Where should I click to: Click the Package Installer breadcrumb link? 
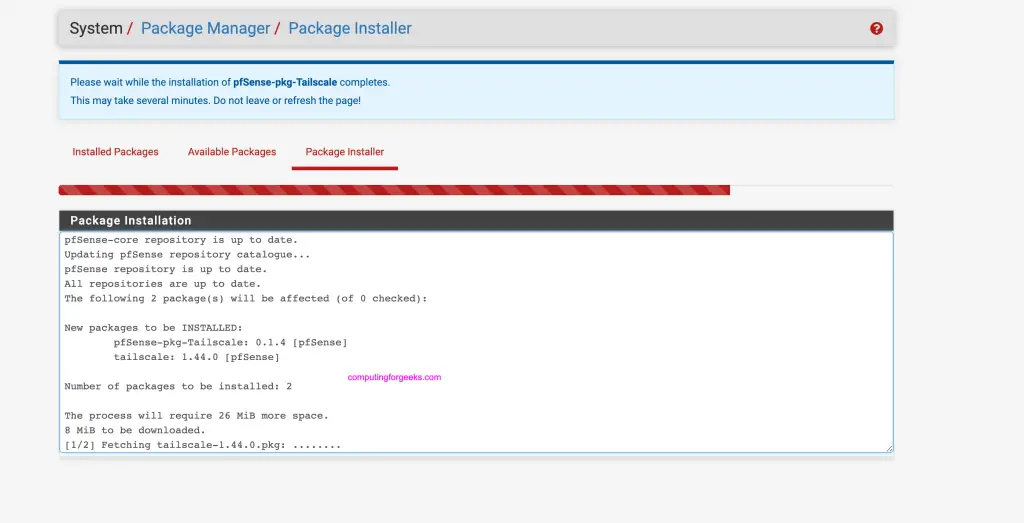350,28
